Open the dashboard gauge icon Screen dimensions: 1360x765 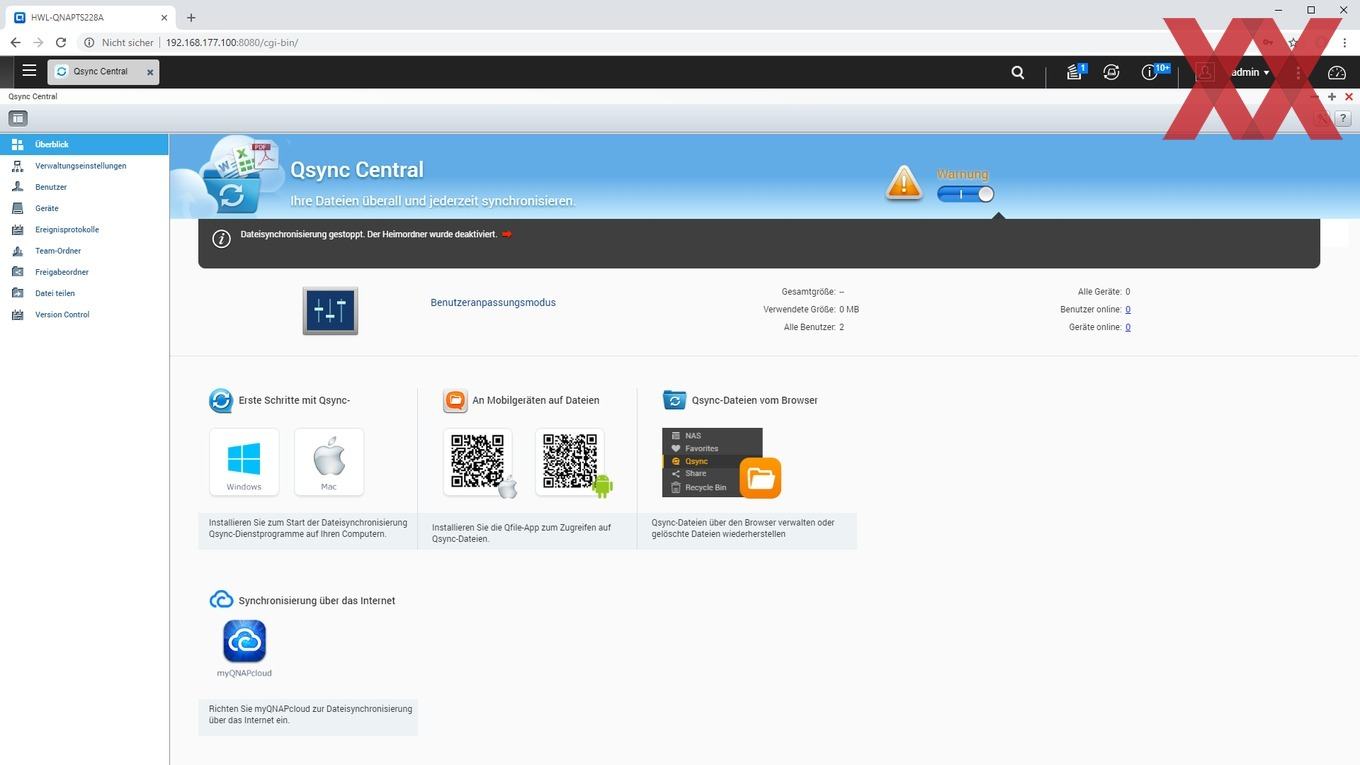coord(1337,72)
